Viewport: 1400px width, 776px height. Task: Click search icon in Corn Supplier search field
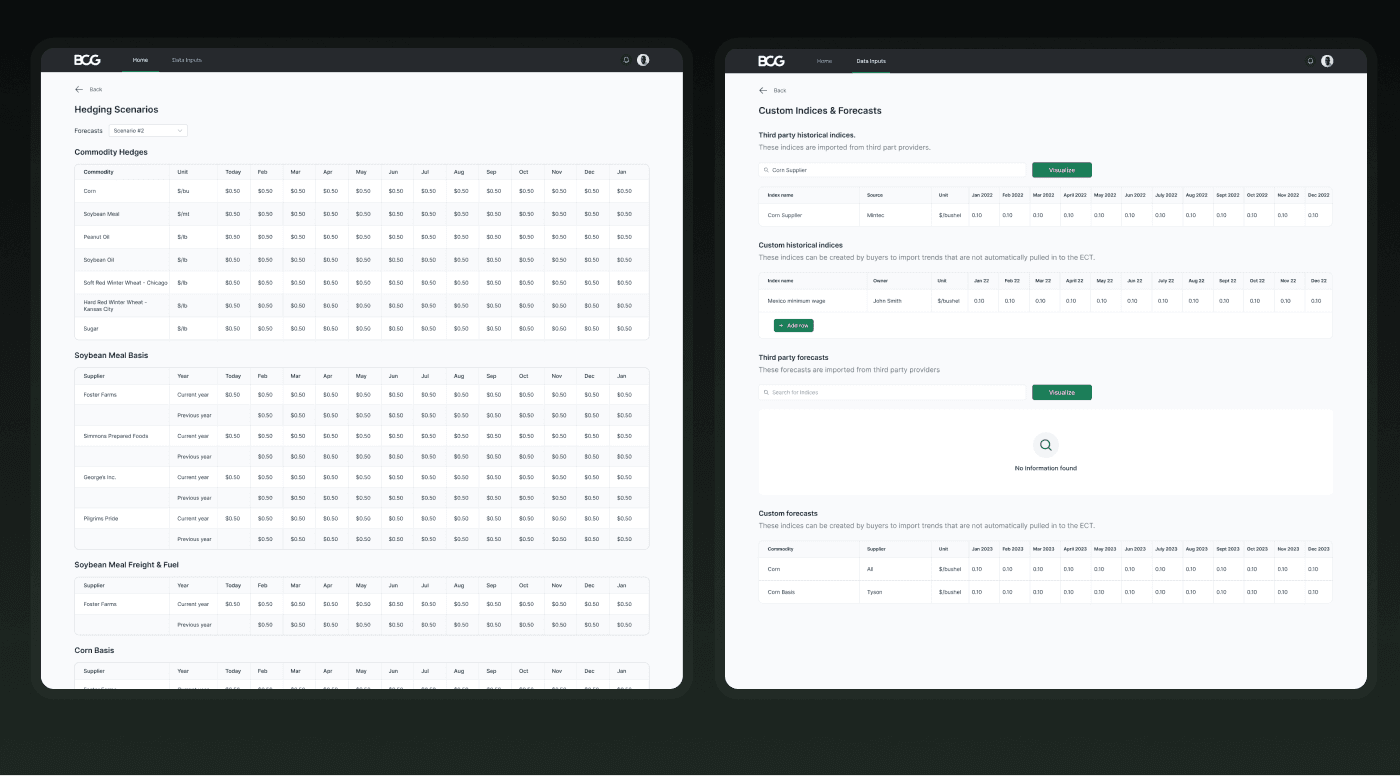click(766, 170)
